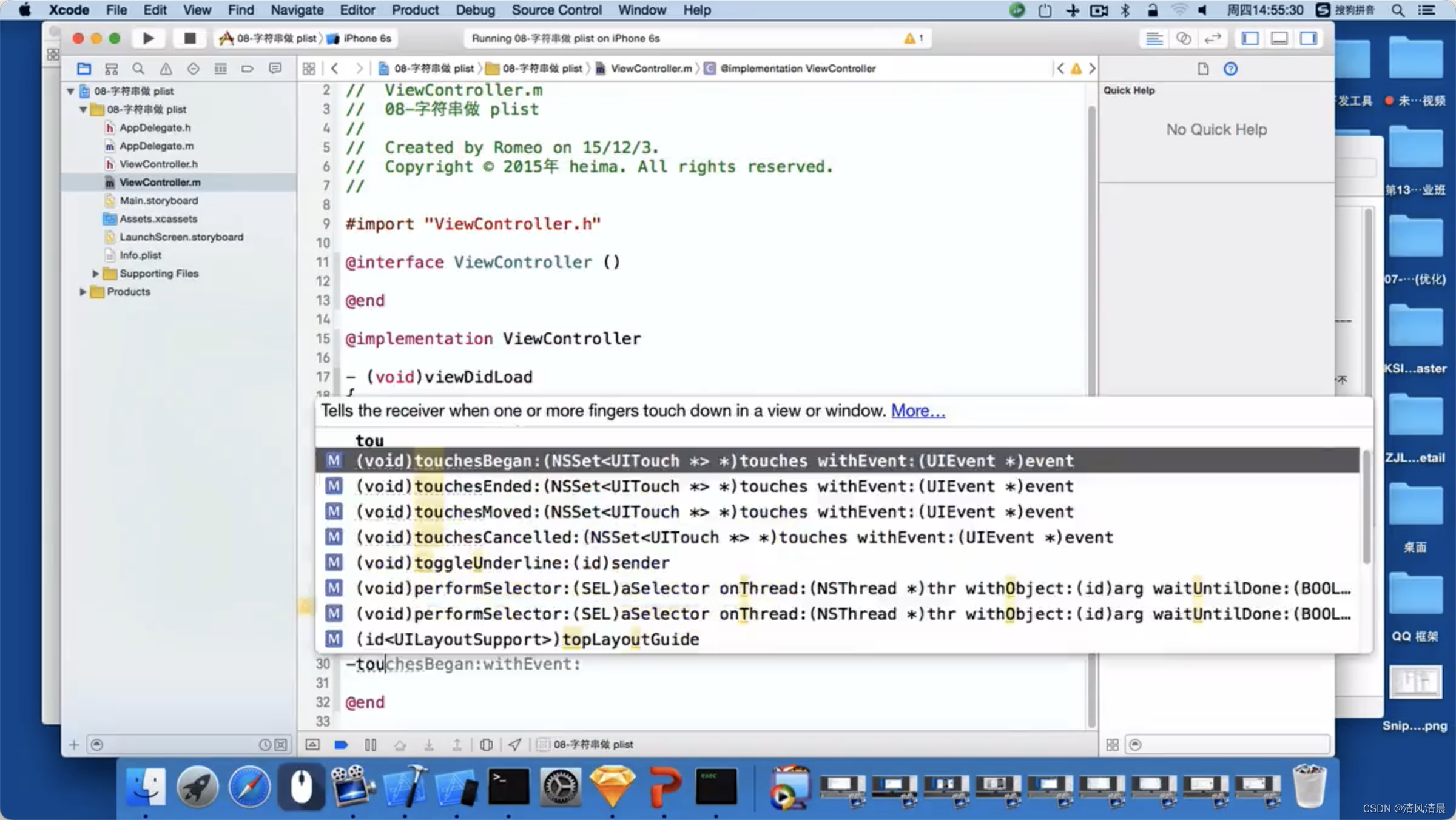This screenshot has width=1456, height=820.
Task: Open the Source Control menu
Action: [556, 10]
